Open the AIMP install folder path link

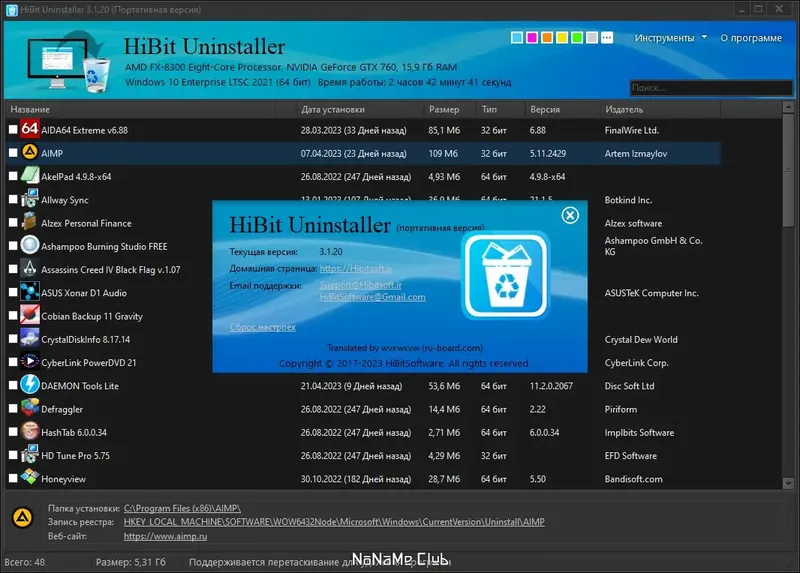pyautogui.click(x=182, y=508)
